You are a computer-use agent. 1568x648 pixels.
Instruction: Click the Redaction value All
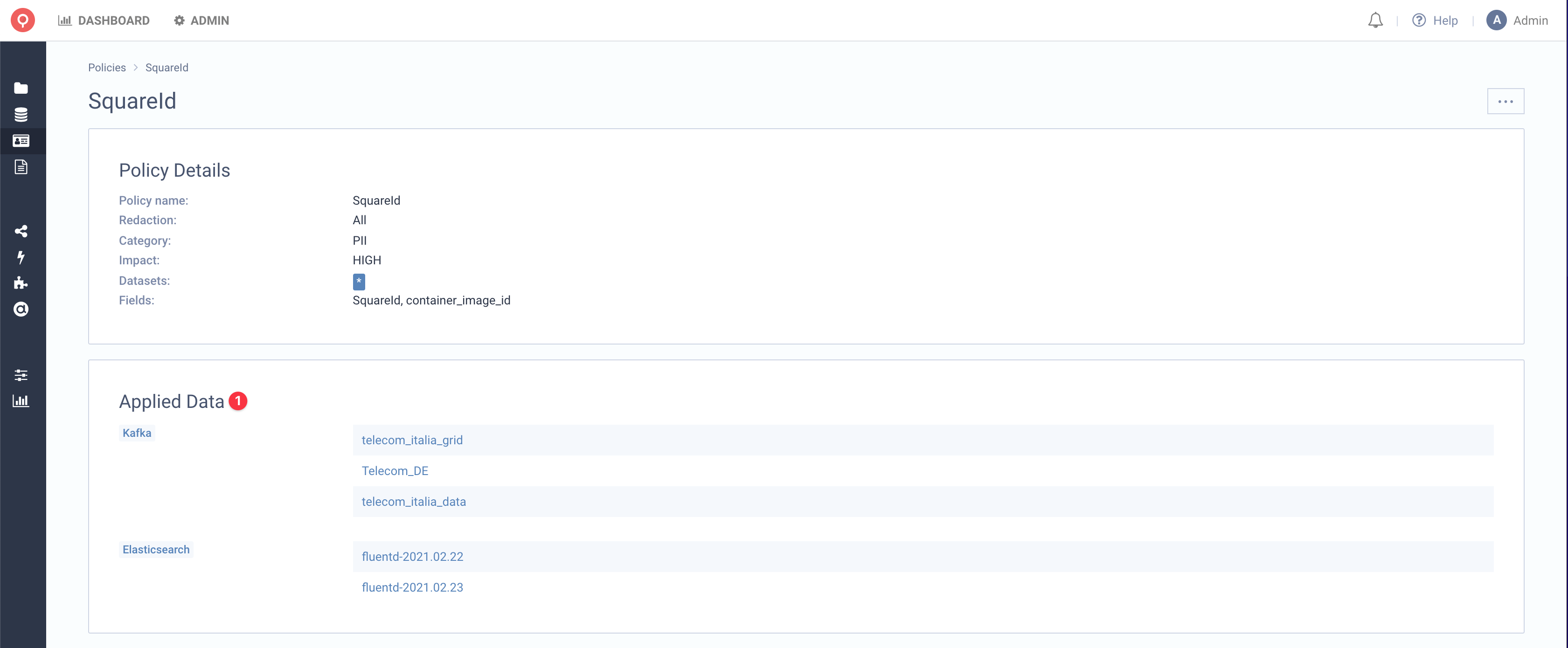point(360,220)
